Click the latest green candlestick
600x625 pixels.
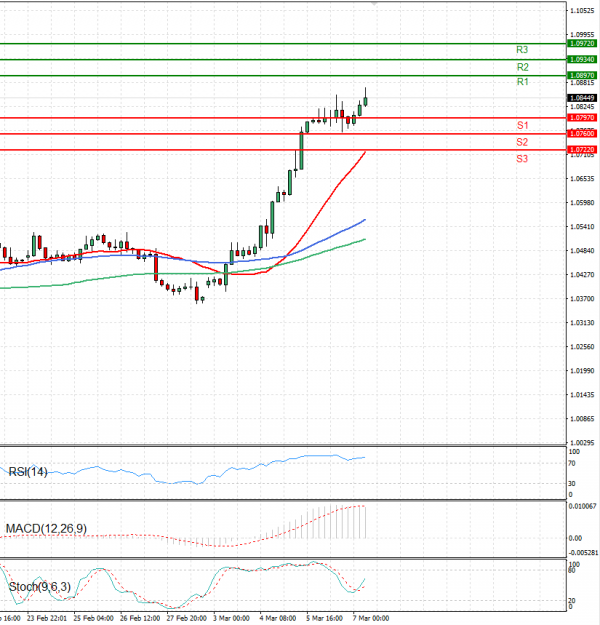pos(366,101)
